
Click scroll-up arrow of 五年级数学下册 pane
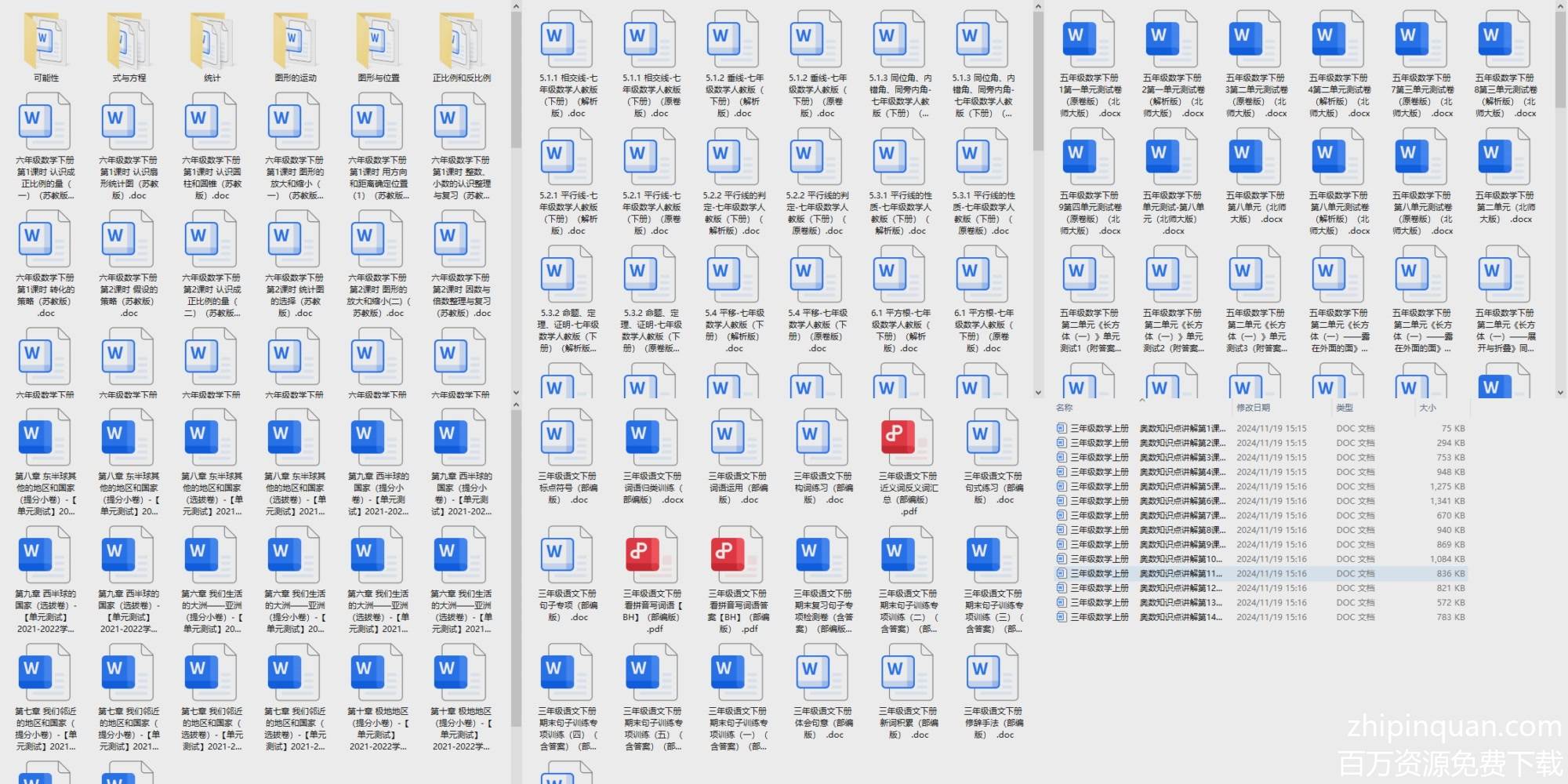click(x=1560, y=6)
